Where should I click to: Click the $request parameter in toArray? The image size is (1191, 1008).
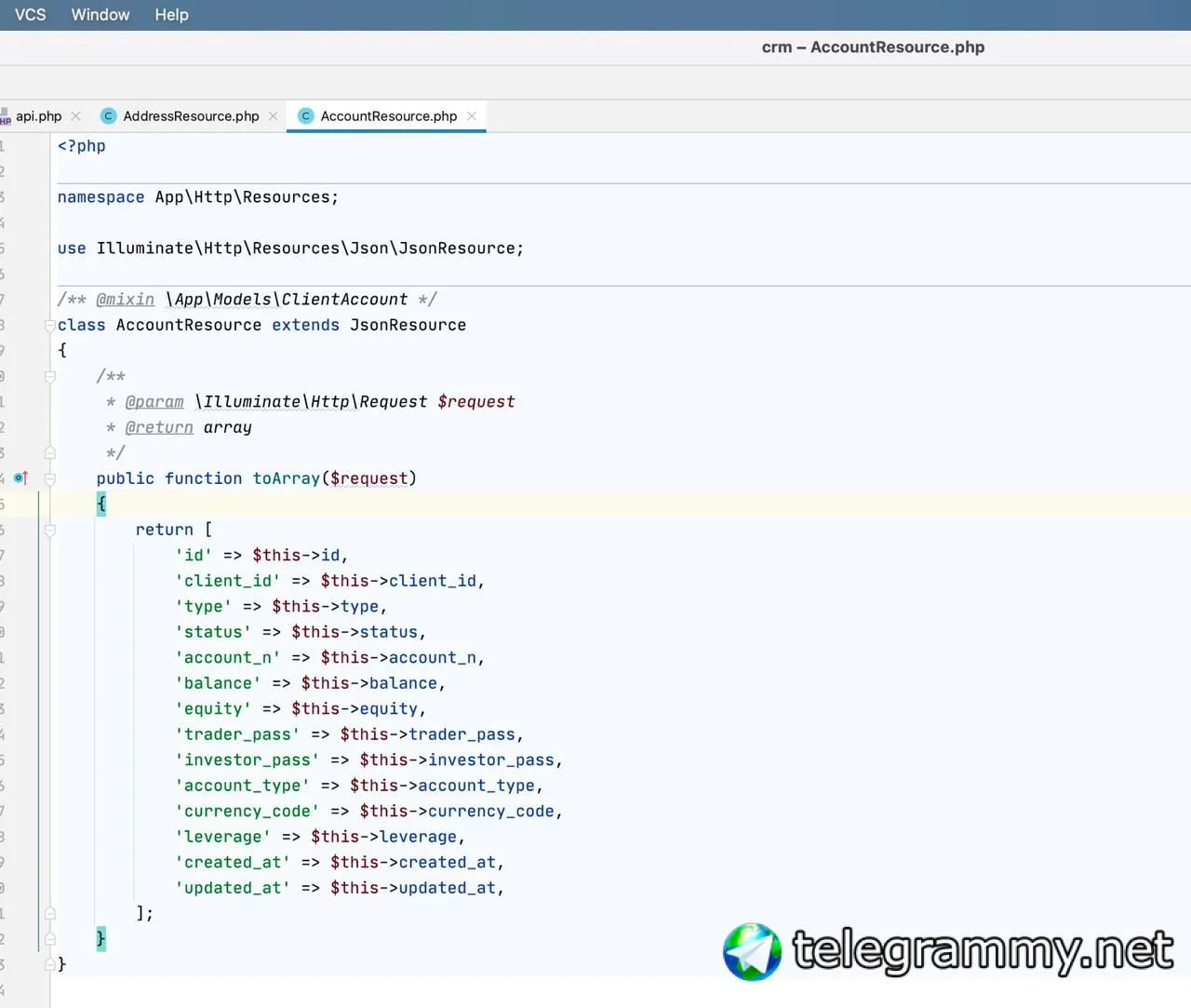point(368,479)
